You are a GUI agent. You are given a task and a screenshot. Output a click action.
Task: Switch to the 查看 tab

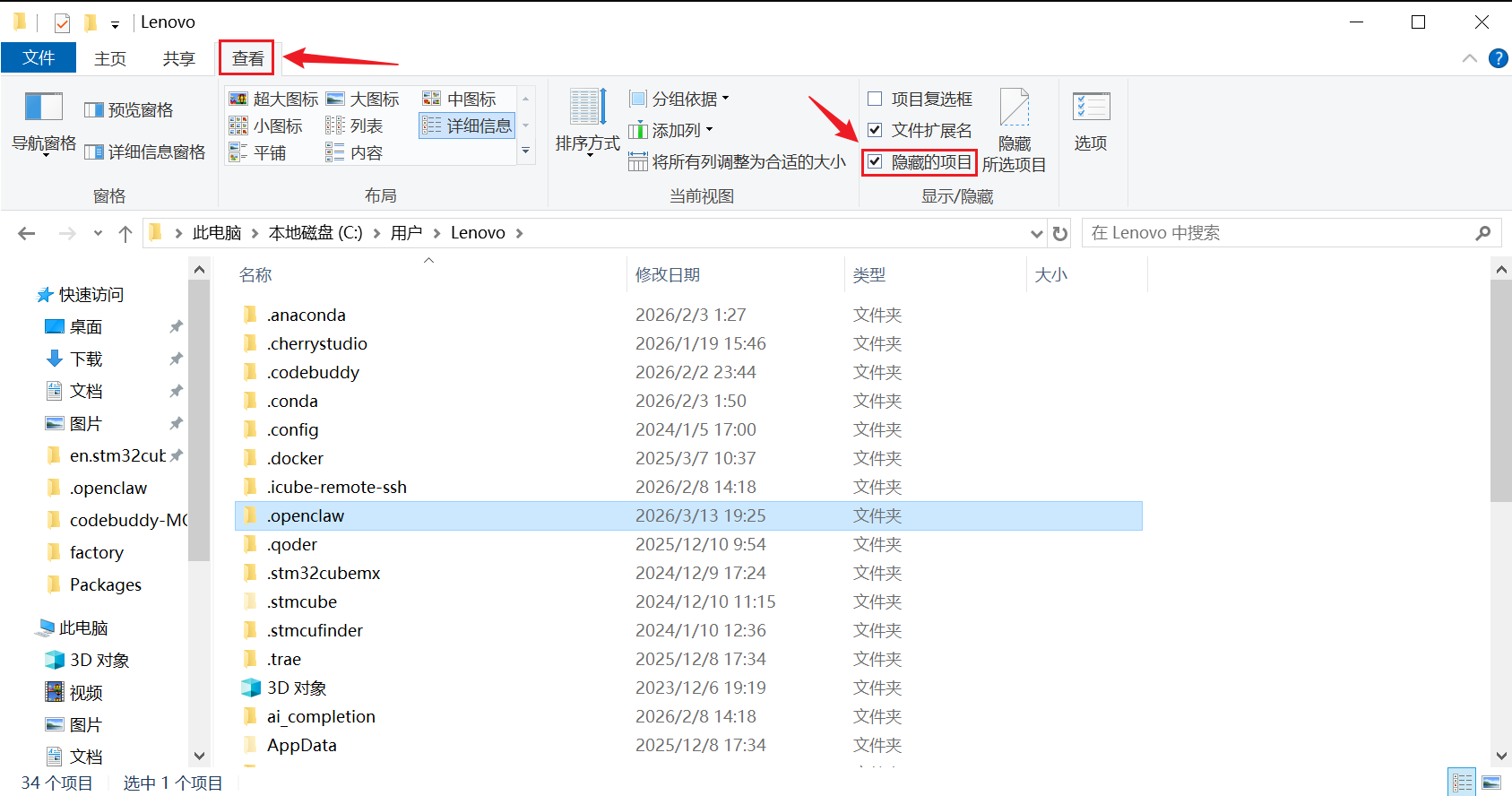pos(247,58)
